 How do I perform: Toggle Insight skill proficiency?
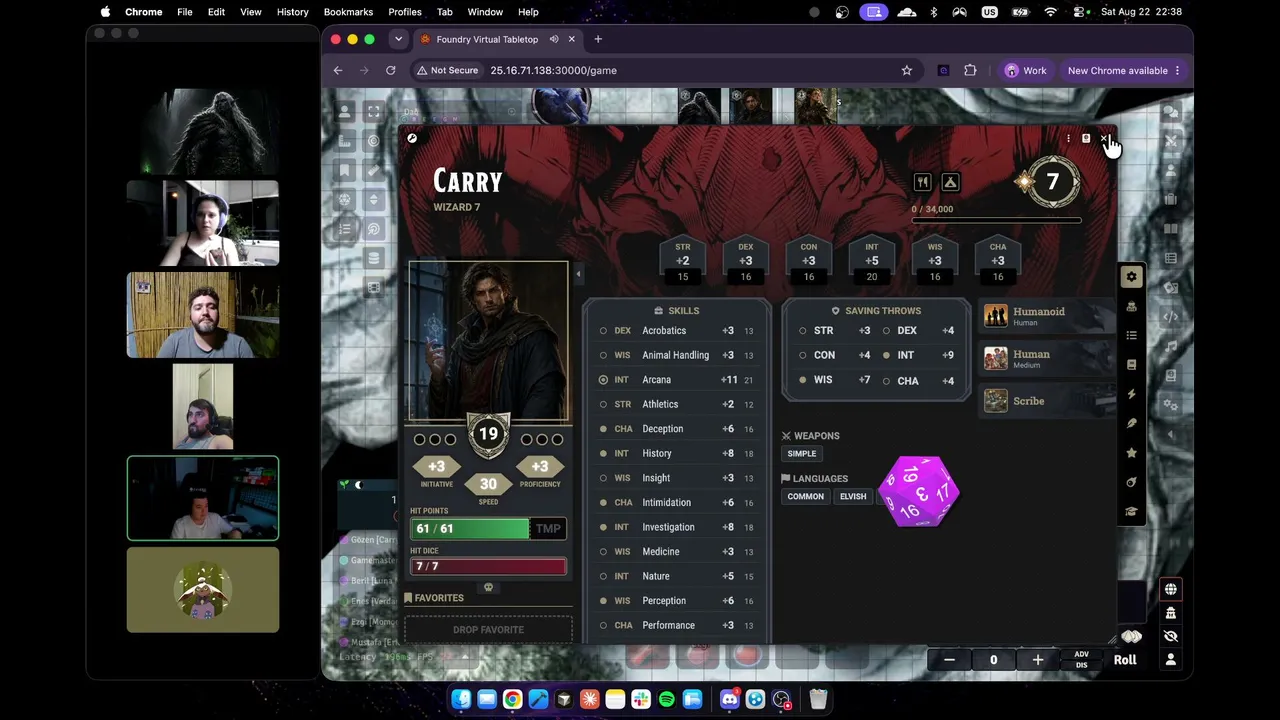pyautogui.click(x=603, y=478)
